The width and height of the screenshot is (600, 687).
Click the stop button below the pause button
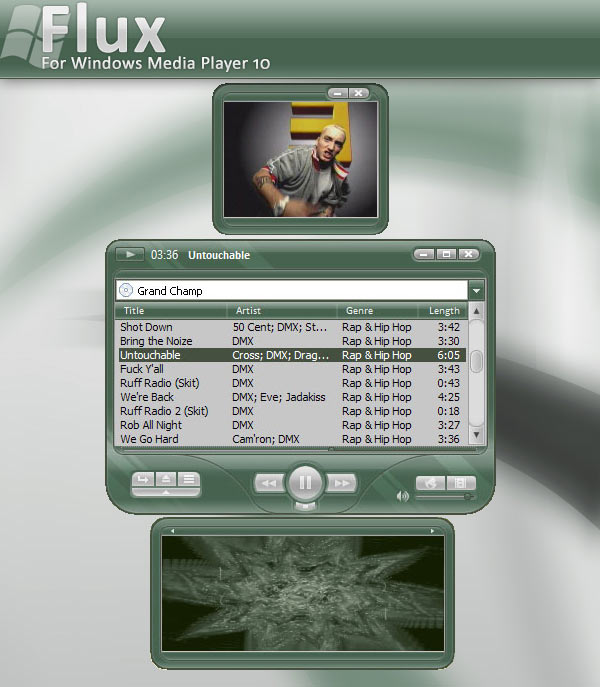[305, 506]
